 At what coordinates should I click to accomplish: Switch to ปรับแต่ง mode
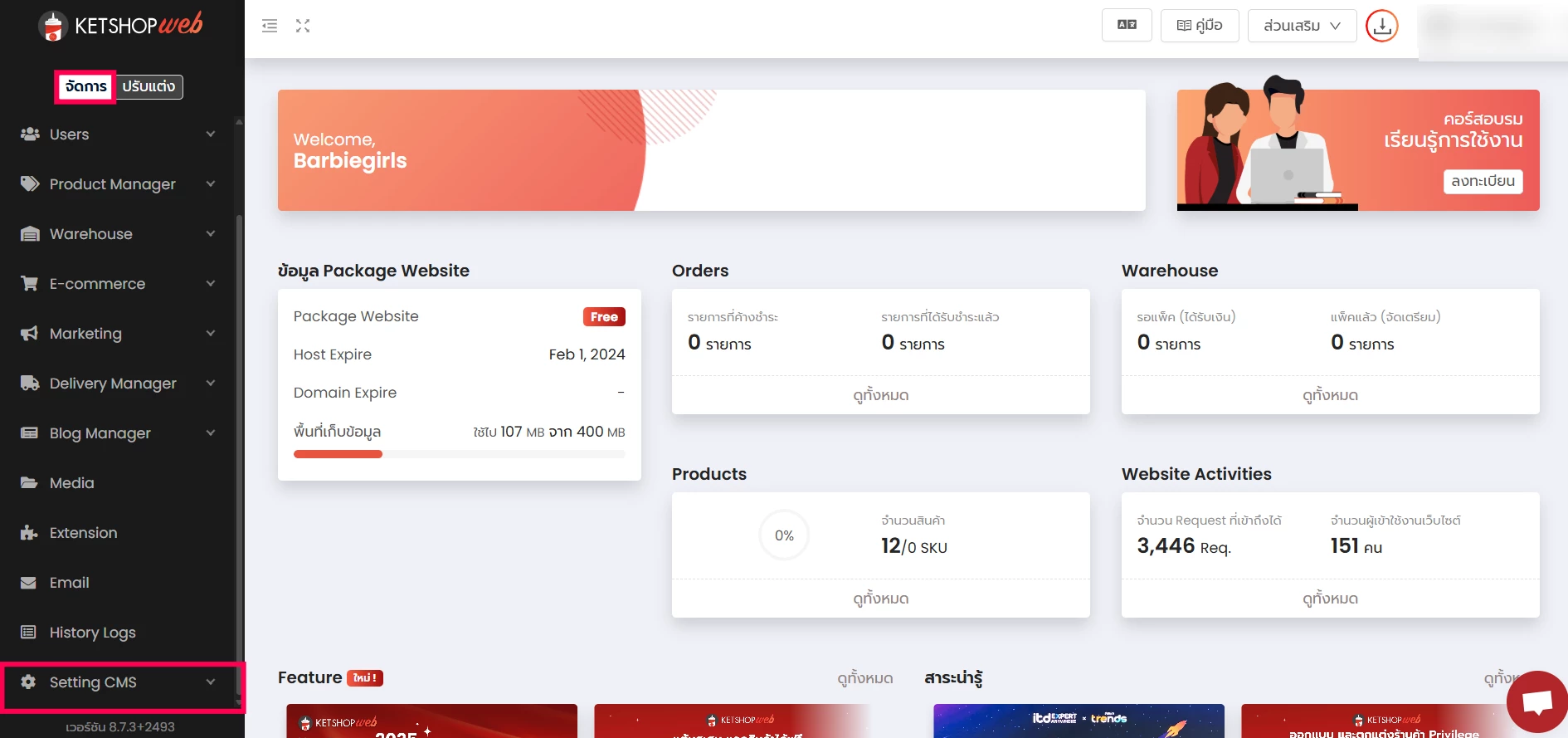pyautogui.click(x=149, y=86)
